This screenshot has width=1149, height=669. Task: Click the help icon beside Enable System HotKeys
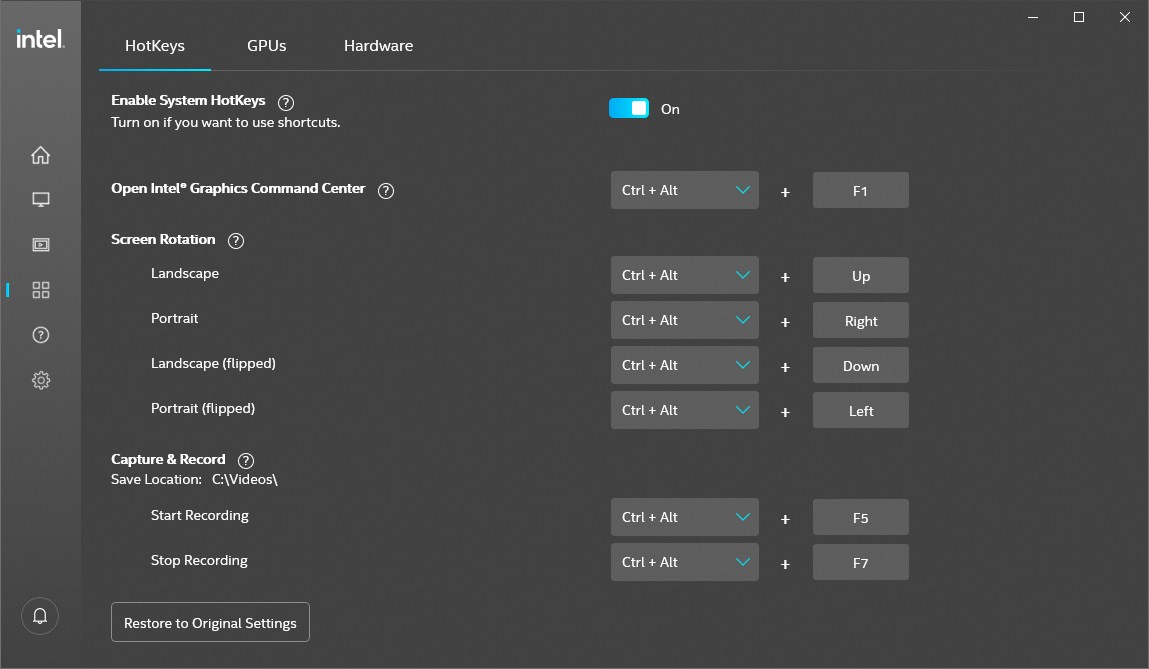point(286,101)
